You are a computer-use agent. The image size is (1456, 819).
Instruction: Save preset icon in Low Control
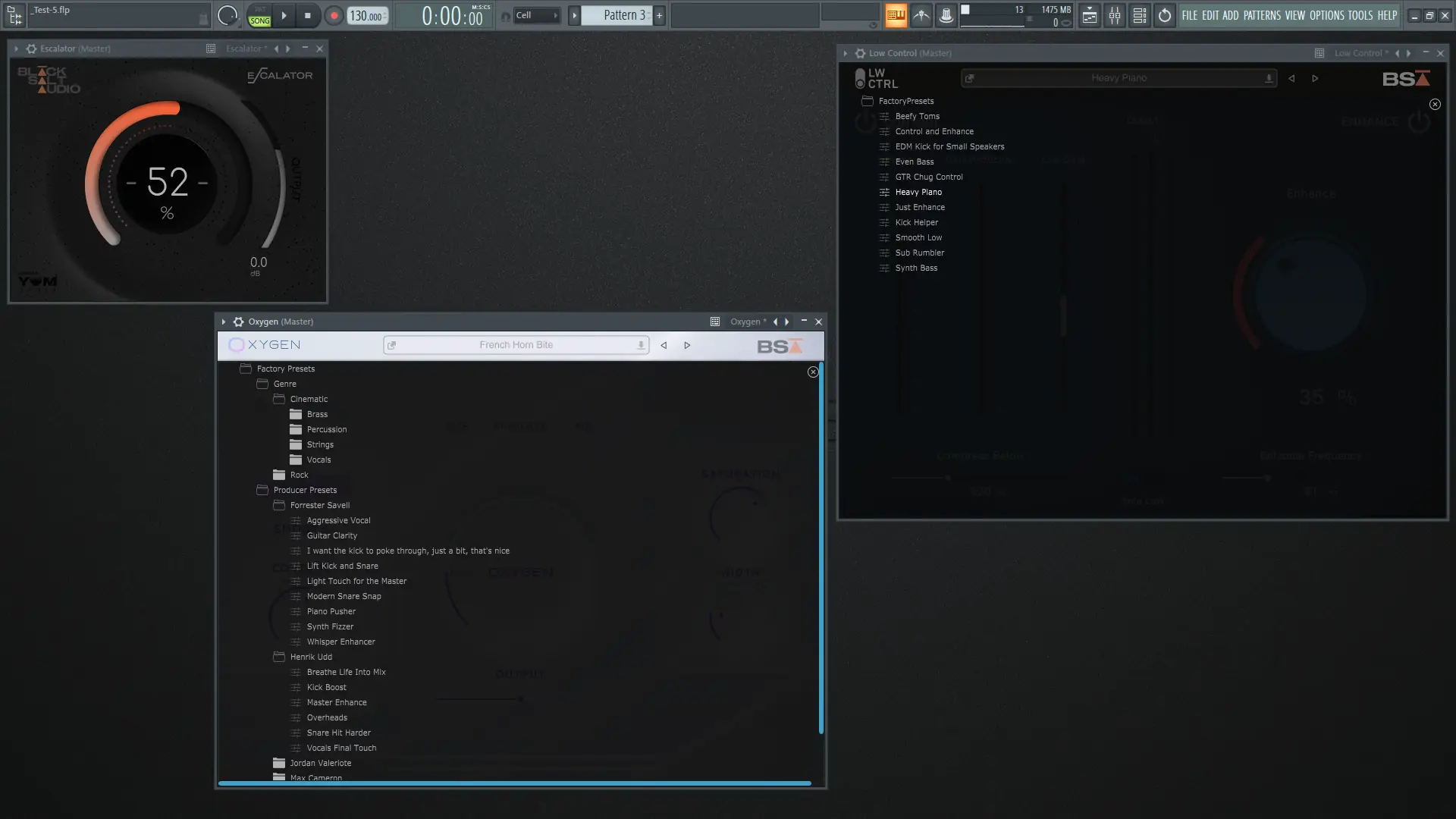[1269, 78]
